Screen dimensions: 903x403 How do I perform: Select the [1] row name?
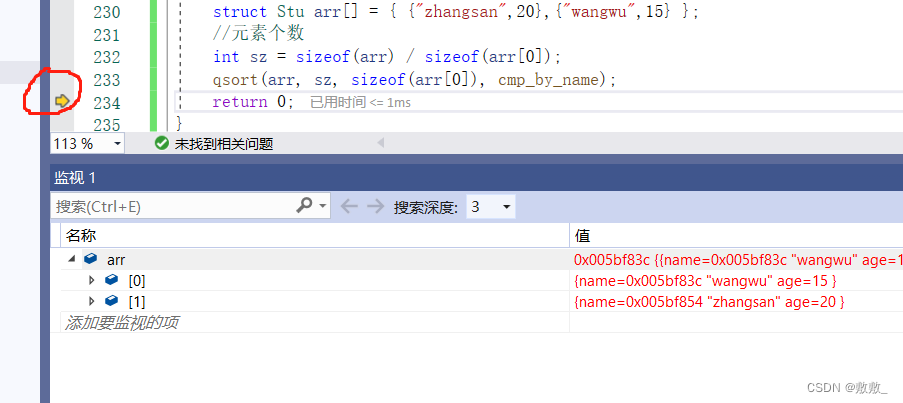coord(136,302)
